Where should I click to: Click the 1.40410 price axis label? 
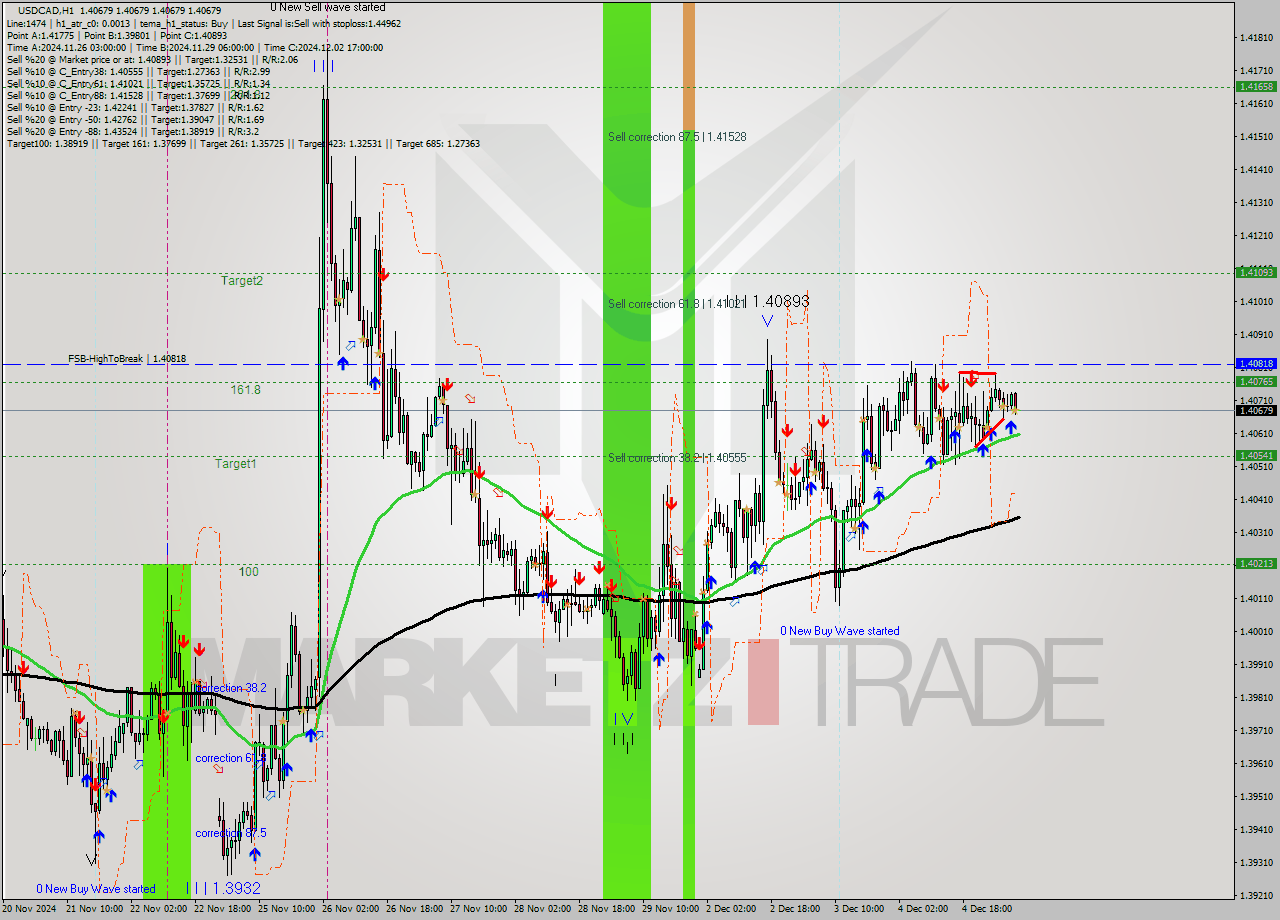[1256, 499]
